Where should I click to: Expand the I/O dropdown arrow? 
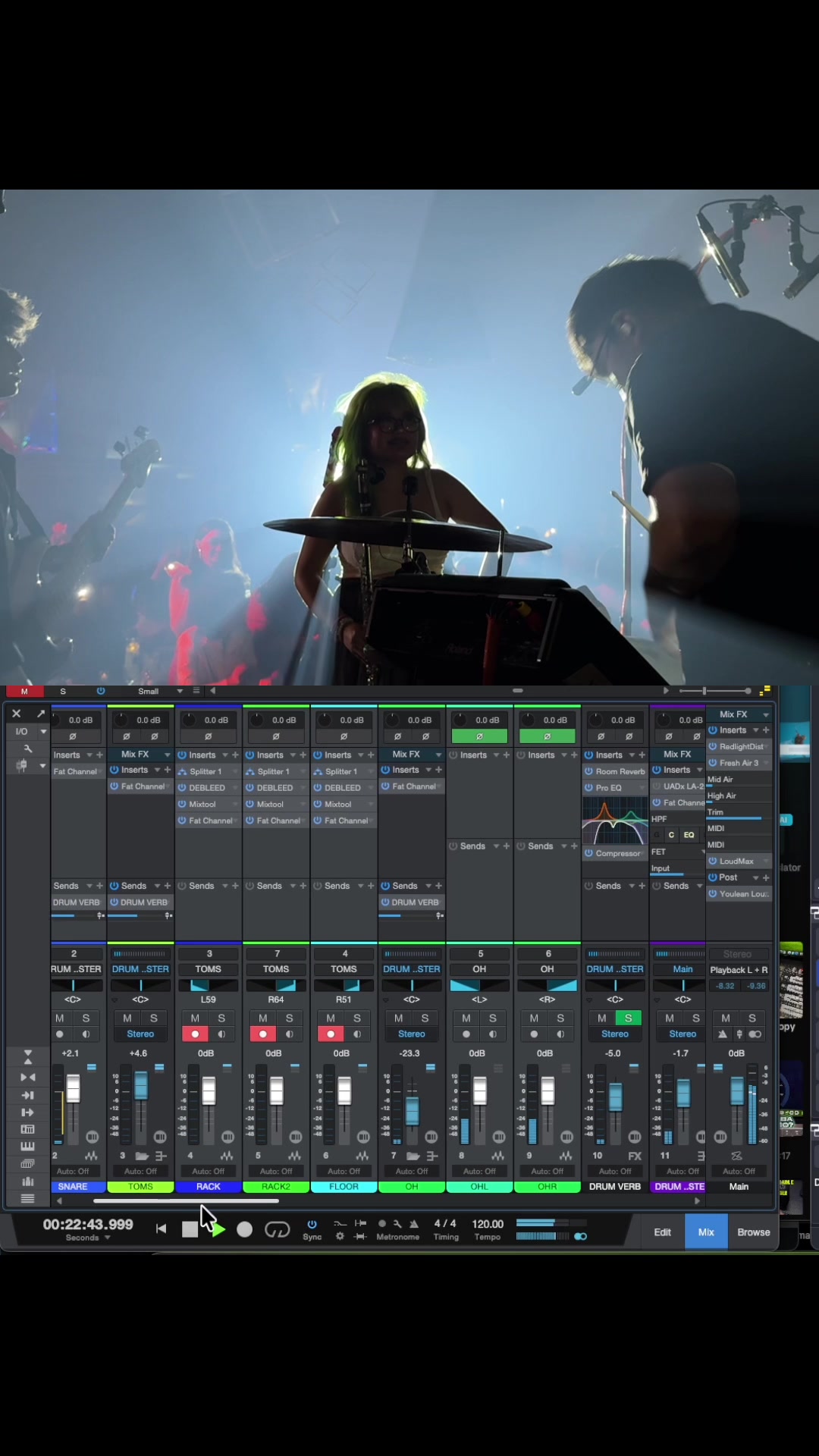pyautogui.click(x=43, y=732)
